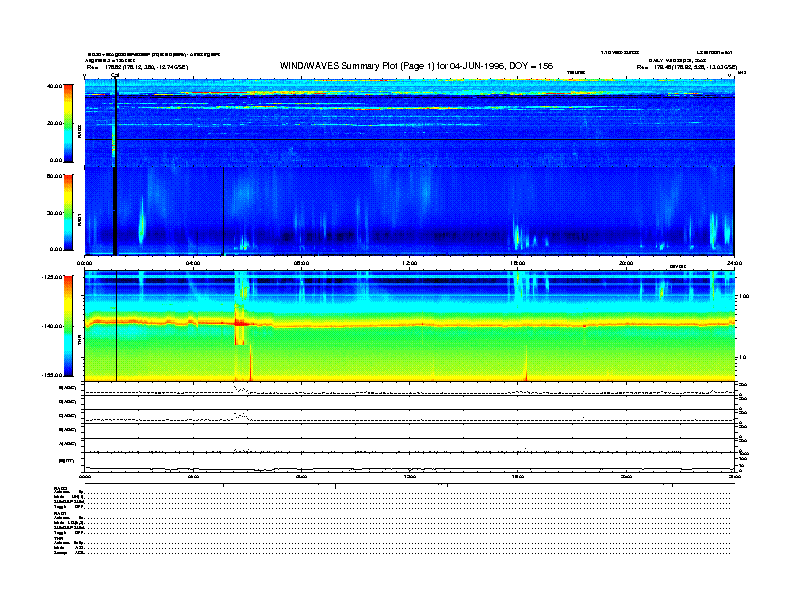Click the 00:00 tick below RAD1 panel
The height and width of the screenshot is (612, 792).
pos(84,263)
